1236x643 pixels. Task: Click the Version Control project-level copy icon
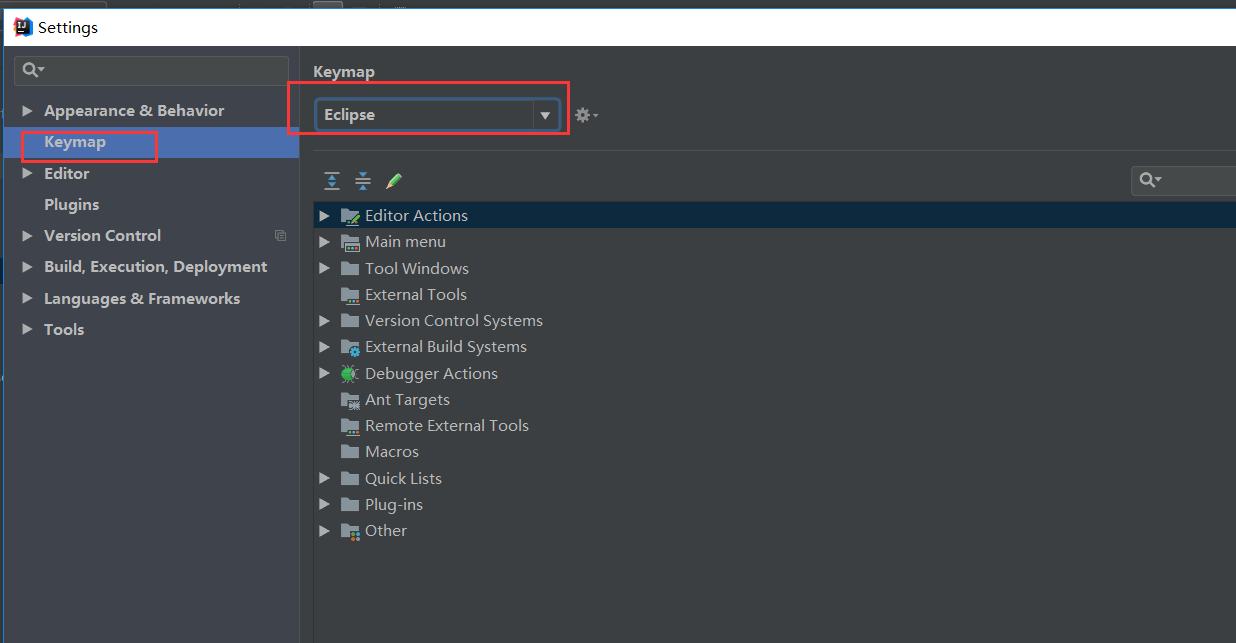click(x=280, y=236)
